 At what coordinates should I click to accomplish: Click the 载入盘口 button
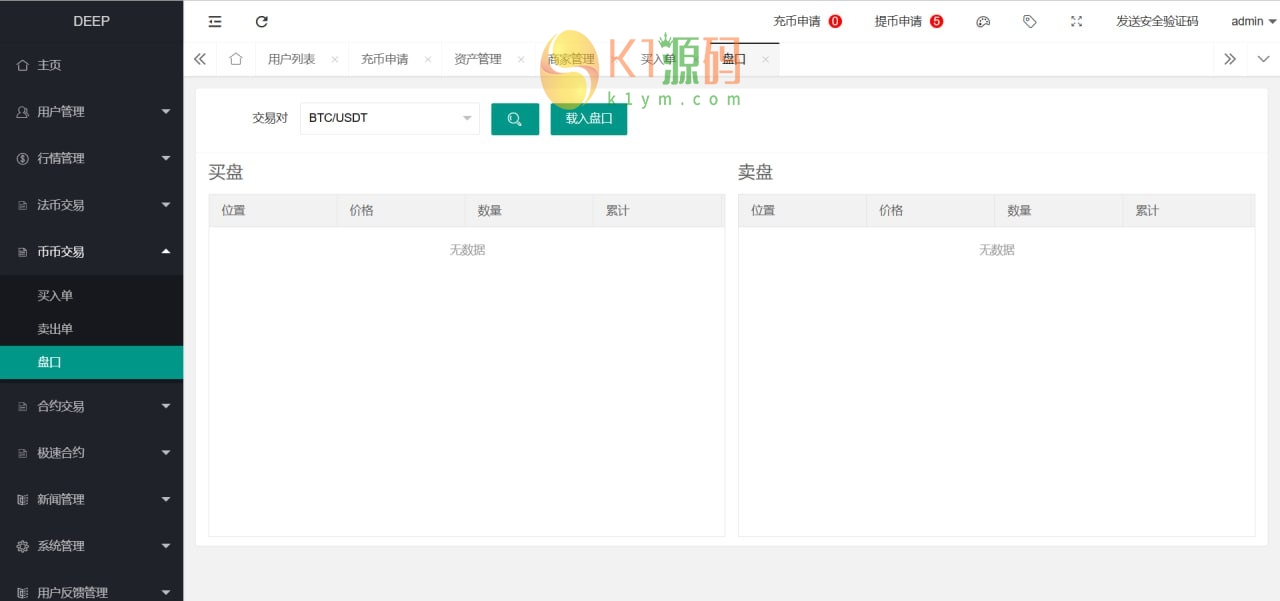pyautogui.click(x=589, y=119)
